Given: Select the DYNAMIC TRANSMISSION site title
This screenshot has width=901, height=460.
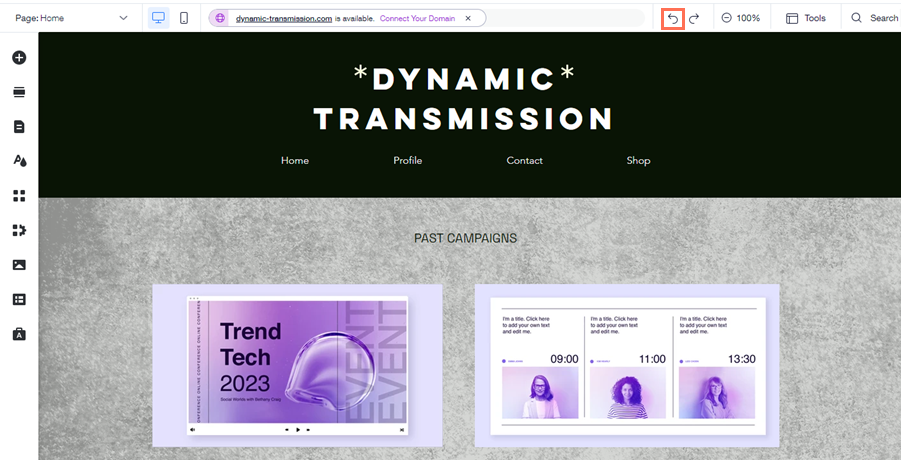Looking at the screenshot, I should point(464,98).
